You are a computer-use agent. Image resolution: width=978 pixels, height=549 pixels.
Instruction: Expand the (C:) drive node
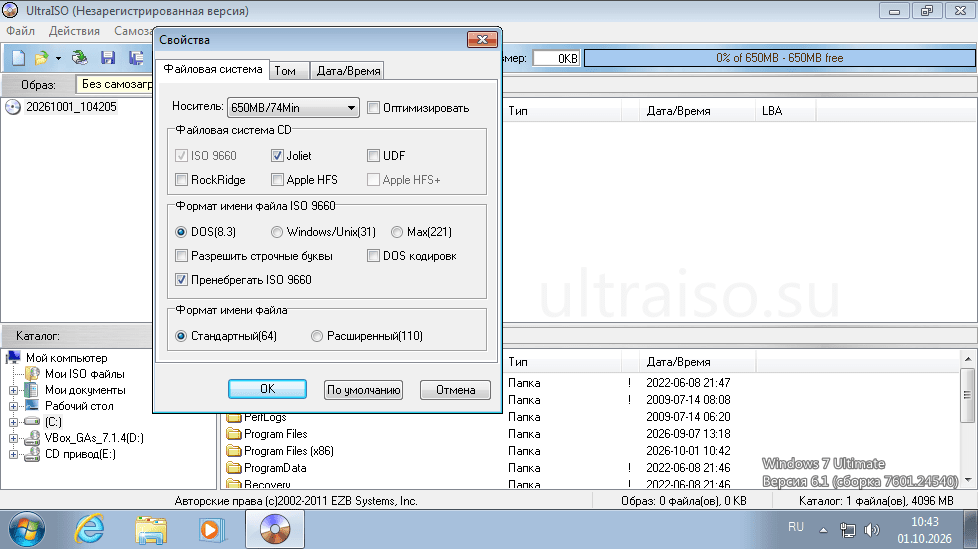[13, 422]
